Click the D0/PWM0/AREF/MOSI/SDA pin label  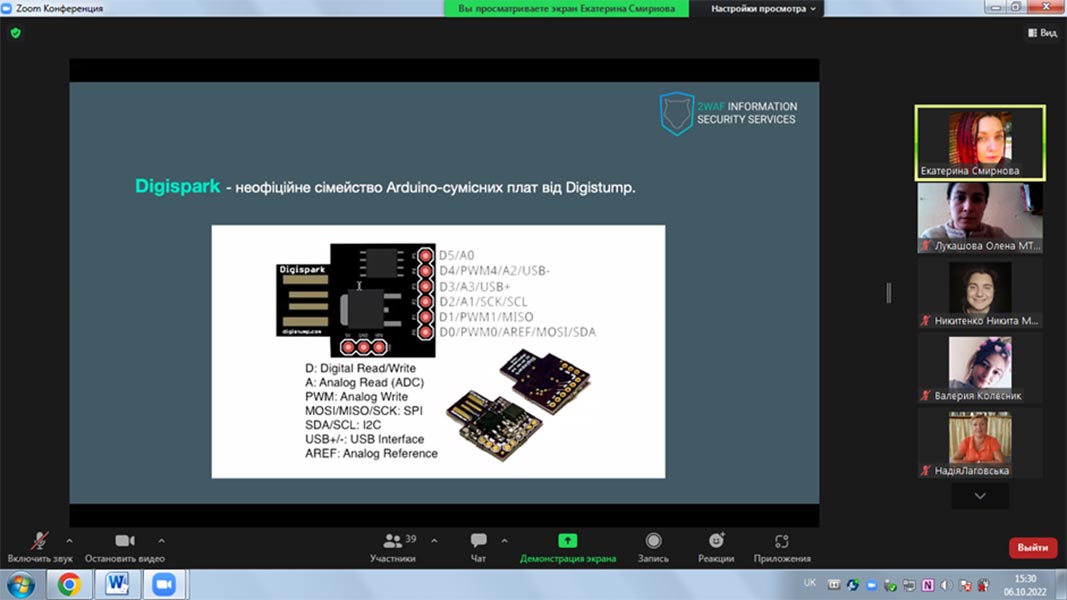(518, 332)
